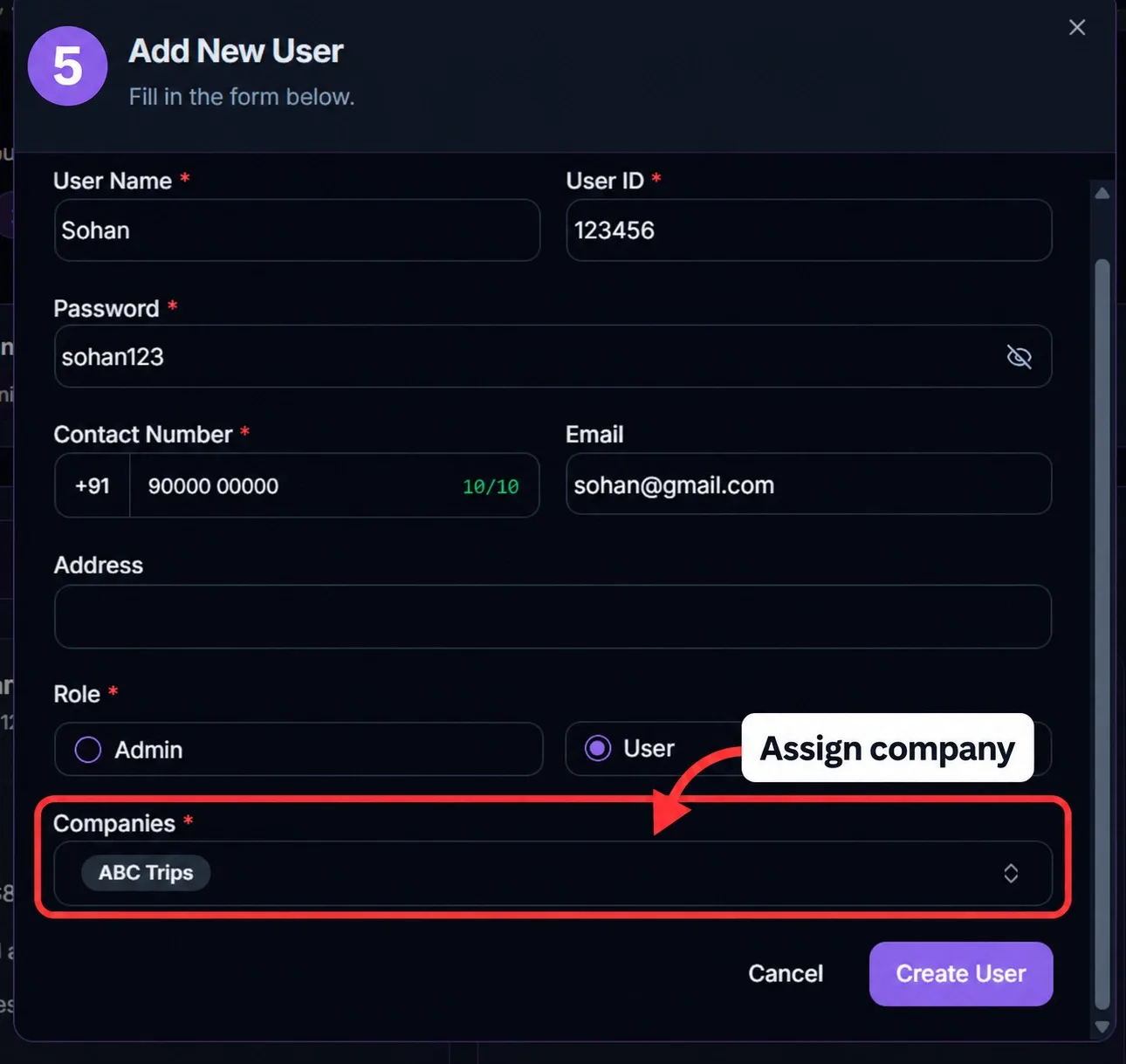Click the Email field with sohan@gmail.com
1126x1064 pixels.
(x=809, y=484)
